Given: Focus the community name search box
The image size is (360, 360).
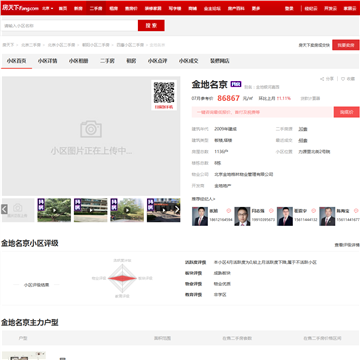Looking at the screenshot, I should pyautogui.click(x=70, y=26).
